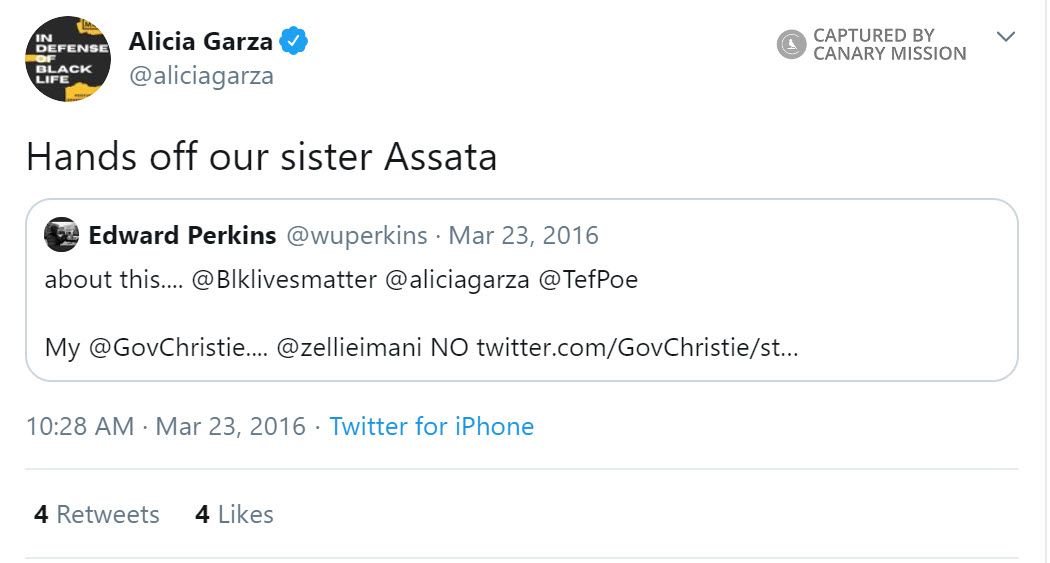
Task: Click the @TefPoe mention
Action: coord(588,279)
